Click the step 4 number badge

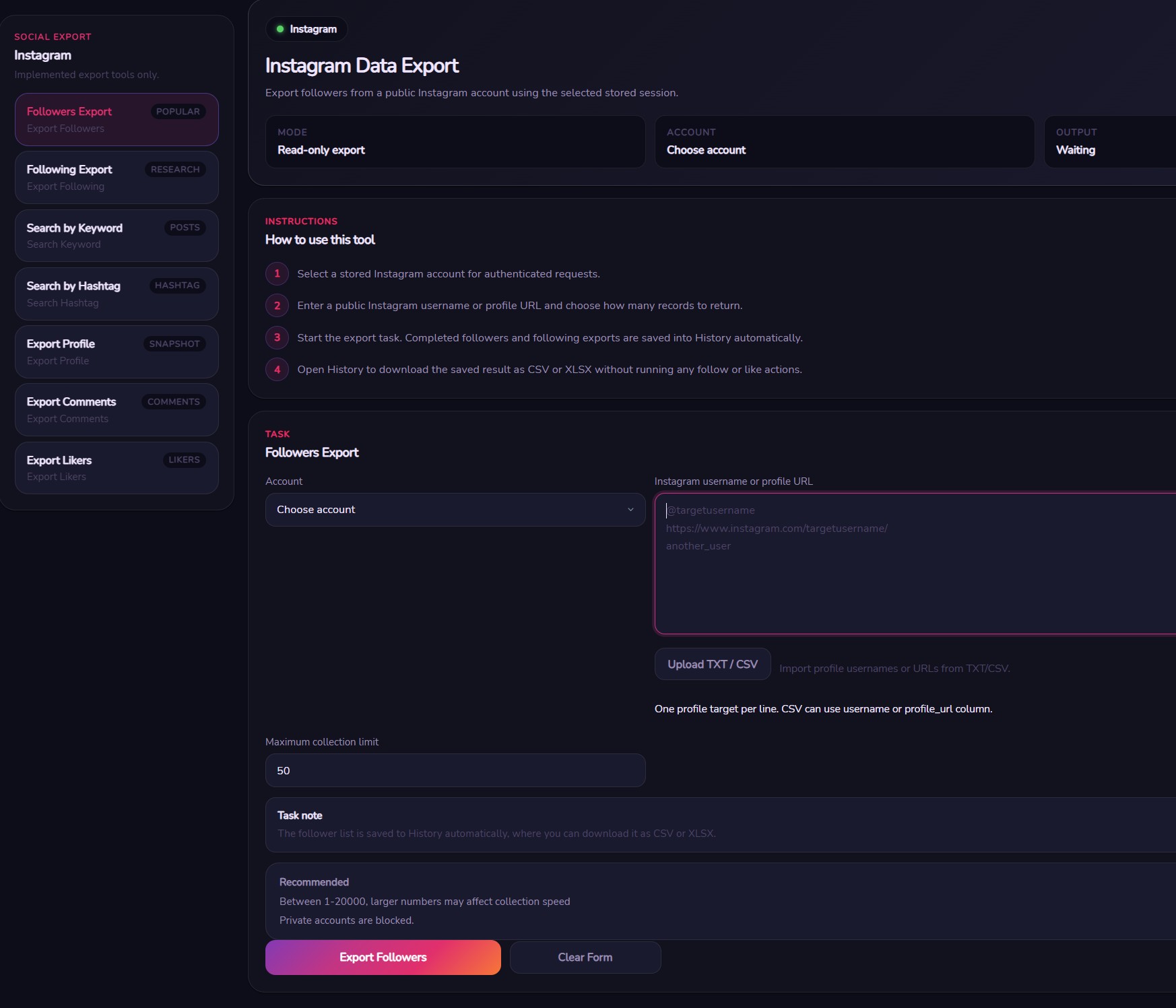(x=277, y=370)
